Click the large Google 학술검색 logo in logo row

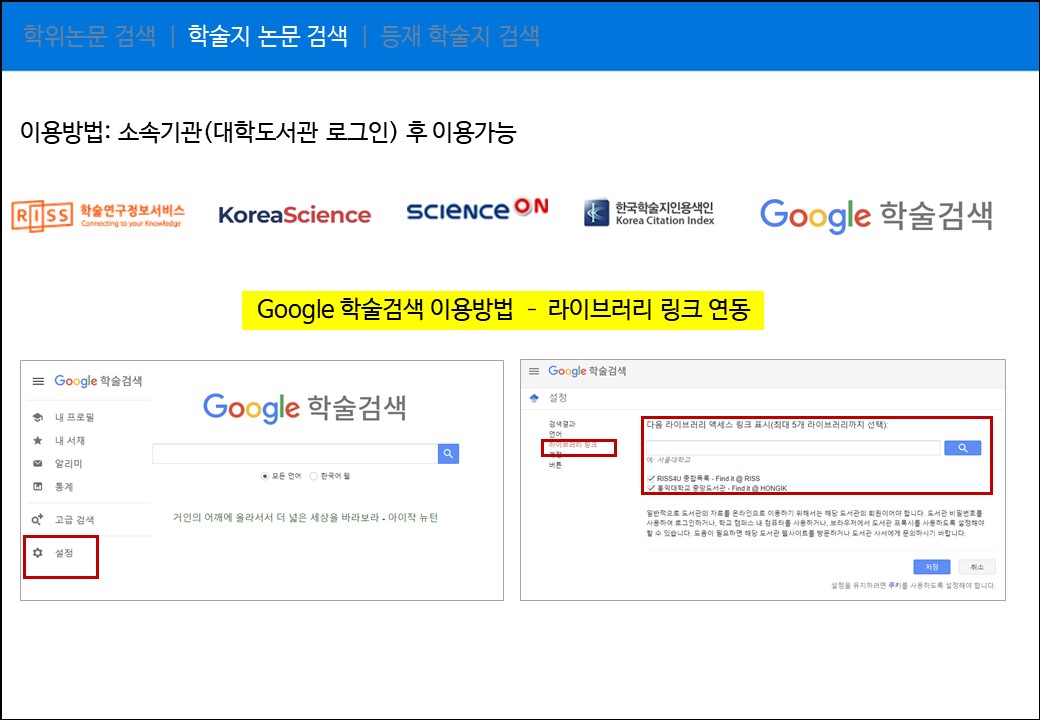[876, 215]
